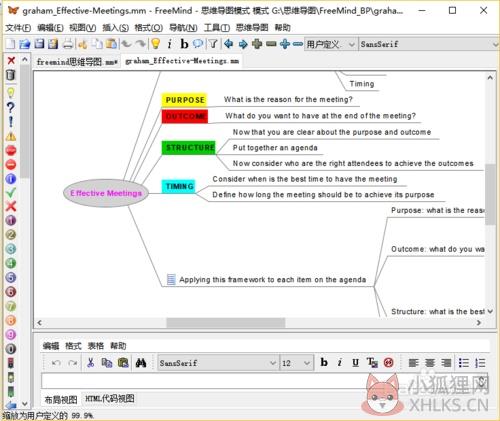500x421 pixels.
Task: Open the font size 12 dropdown
Action: pos(297,363)
